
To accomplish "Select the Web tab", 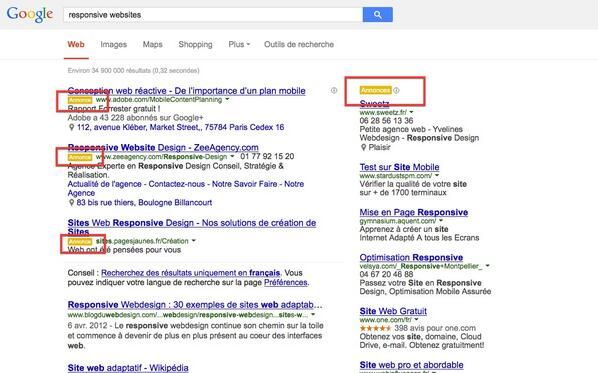I will 76,44.
